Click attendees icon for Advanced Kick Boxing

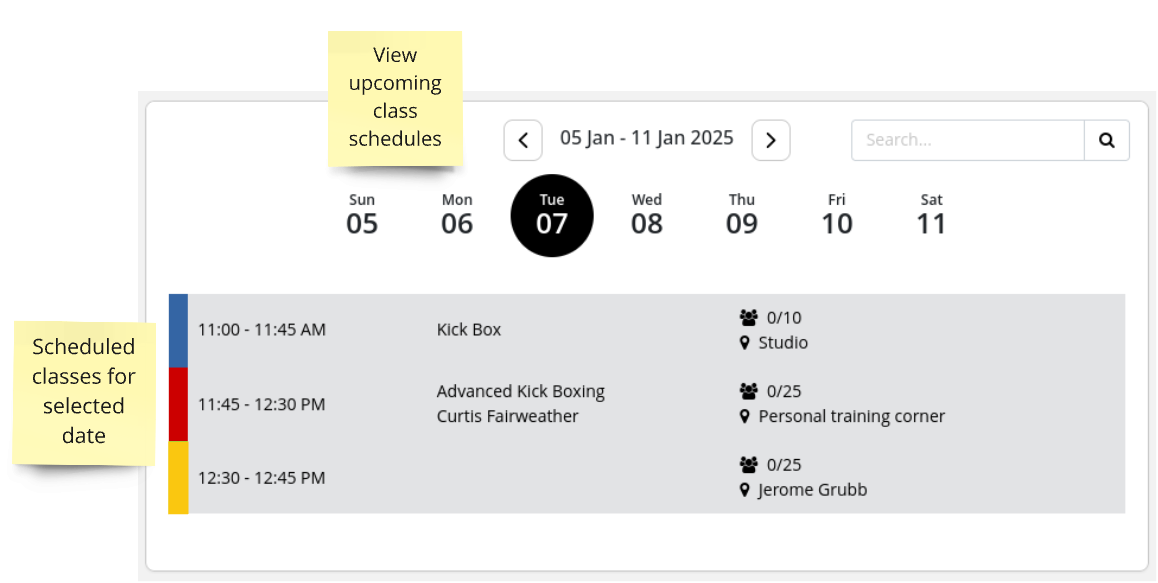[x=749, y=391]
